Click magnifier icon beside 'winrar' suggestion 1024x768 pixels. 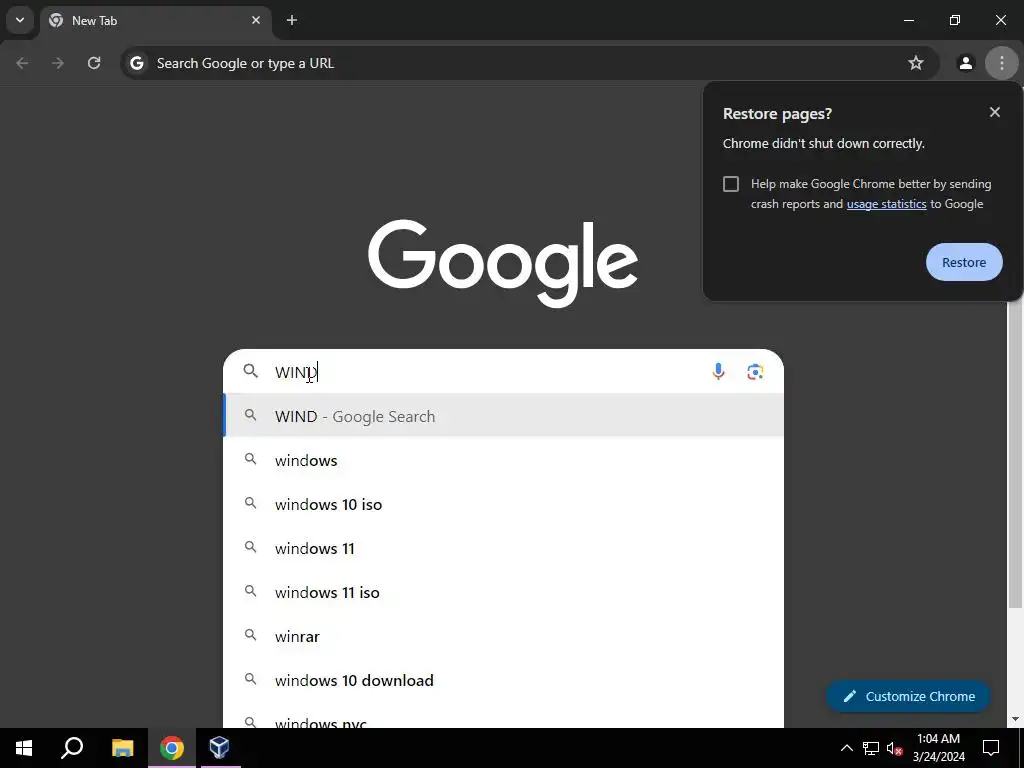coord(251,635)
